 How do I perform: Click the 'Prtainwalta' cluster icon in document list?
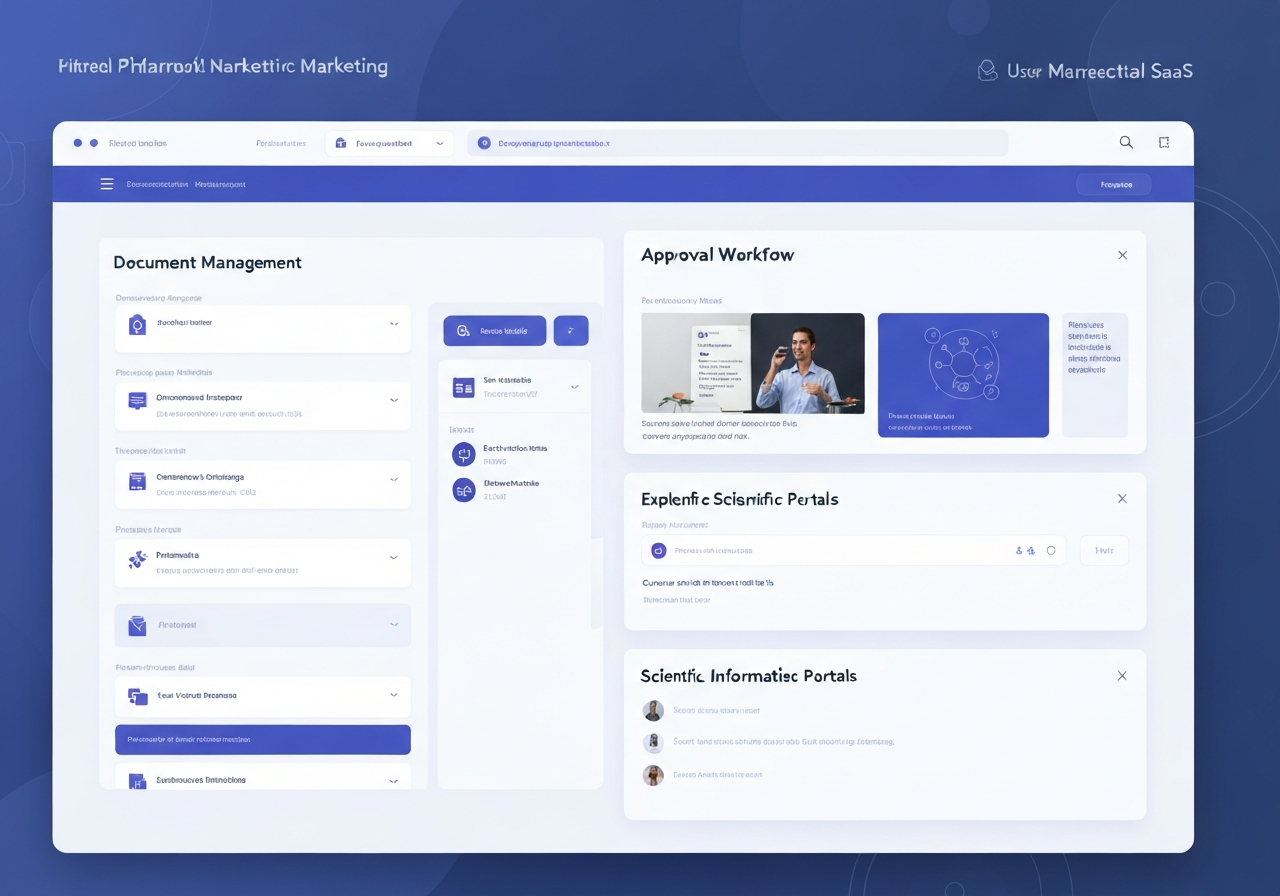point(137,560)
